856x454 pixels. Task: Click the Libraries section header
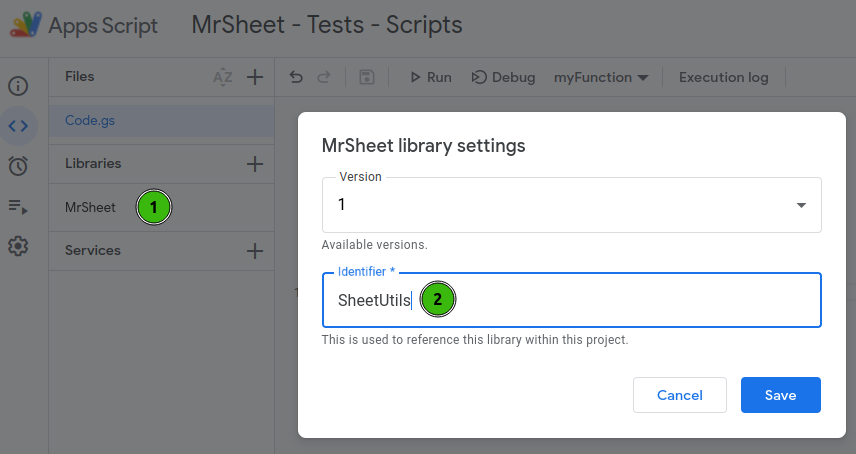point(93,163)
